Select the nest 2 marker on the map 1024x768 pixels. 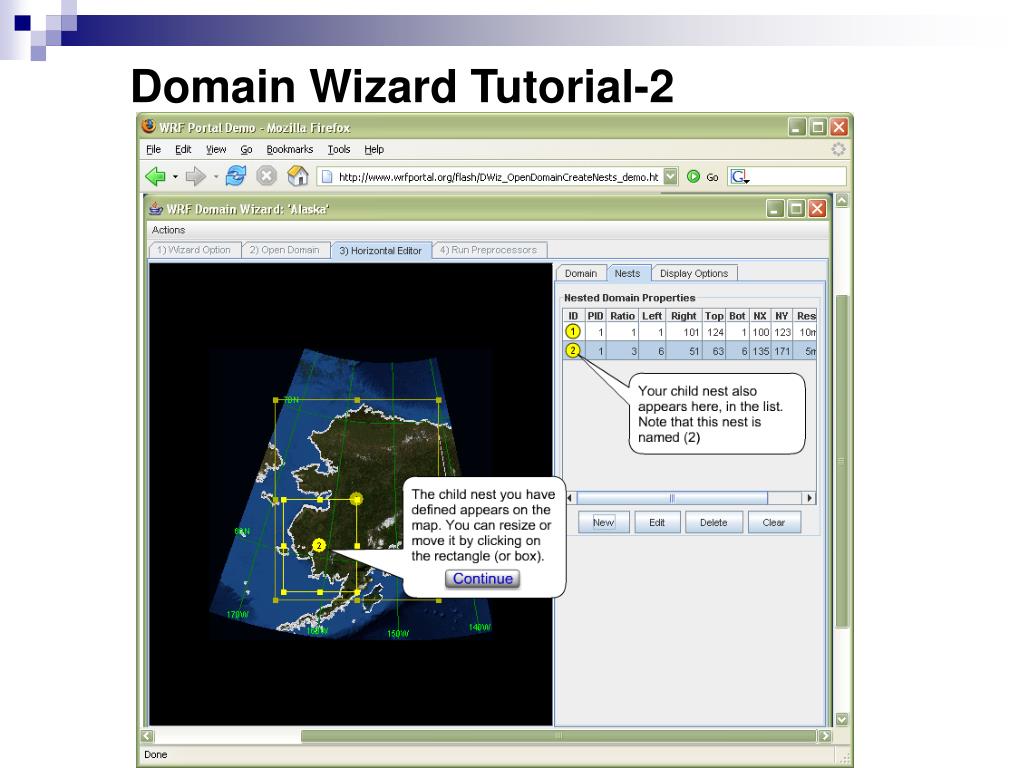(319, 545)
